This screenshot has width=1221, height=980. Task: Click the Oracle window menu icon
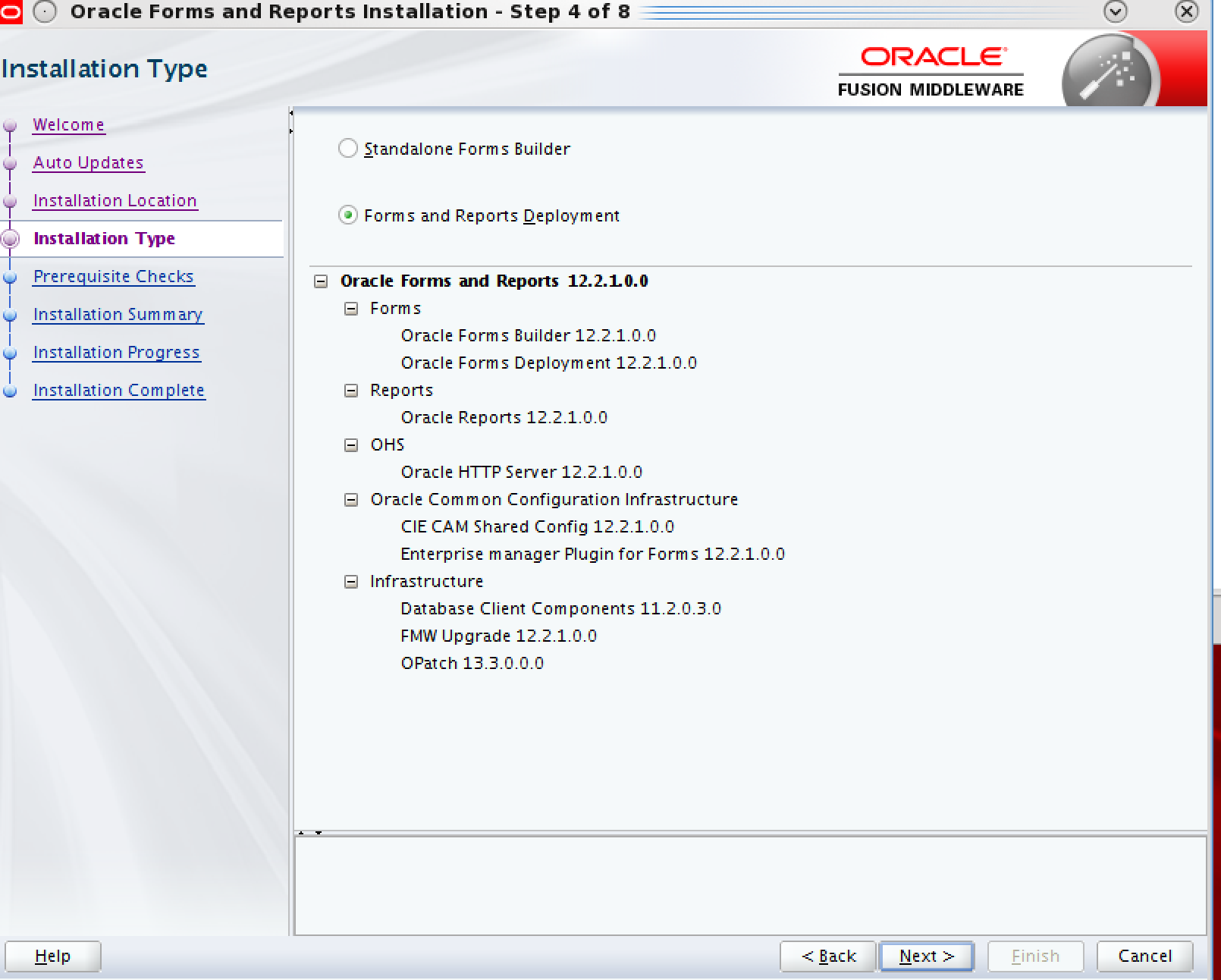point(11,13)
